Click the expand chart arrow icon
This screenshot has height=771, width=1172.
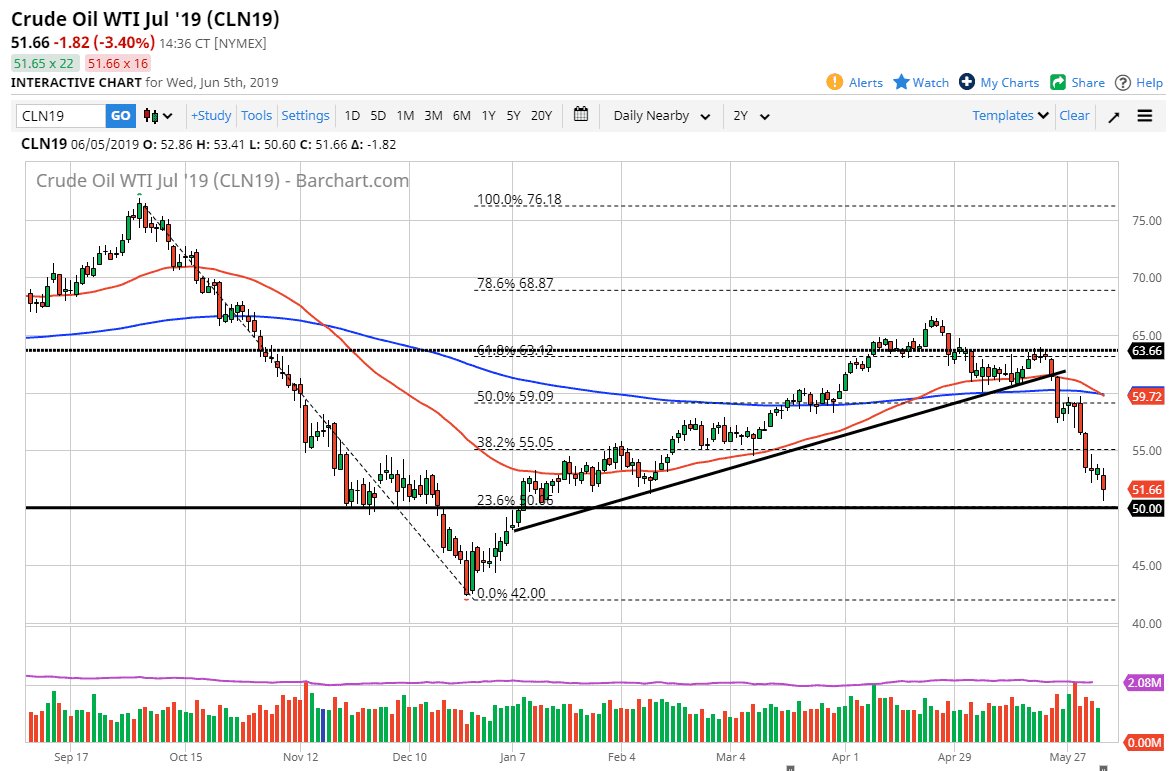point(1113,116)
